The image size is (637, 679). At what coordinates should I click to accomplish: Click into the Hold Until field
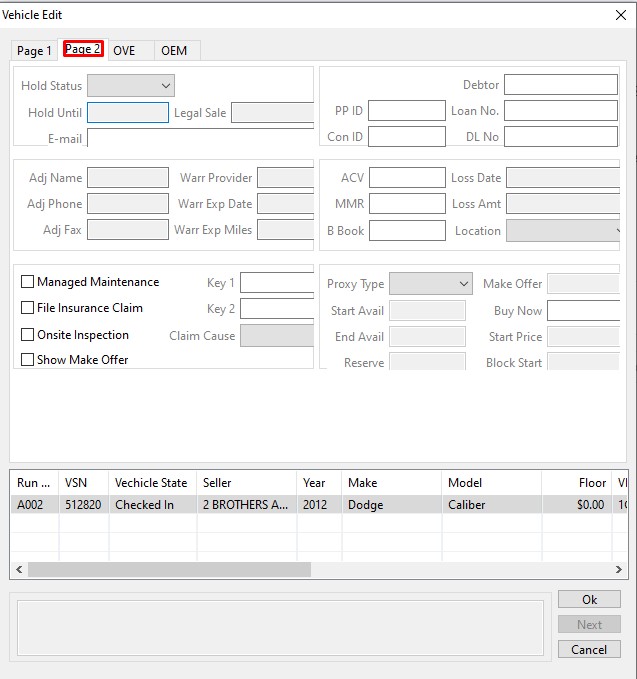pos(128,113)
